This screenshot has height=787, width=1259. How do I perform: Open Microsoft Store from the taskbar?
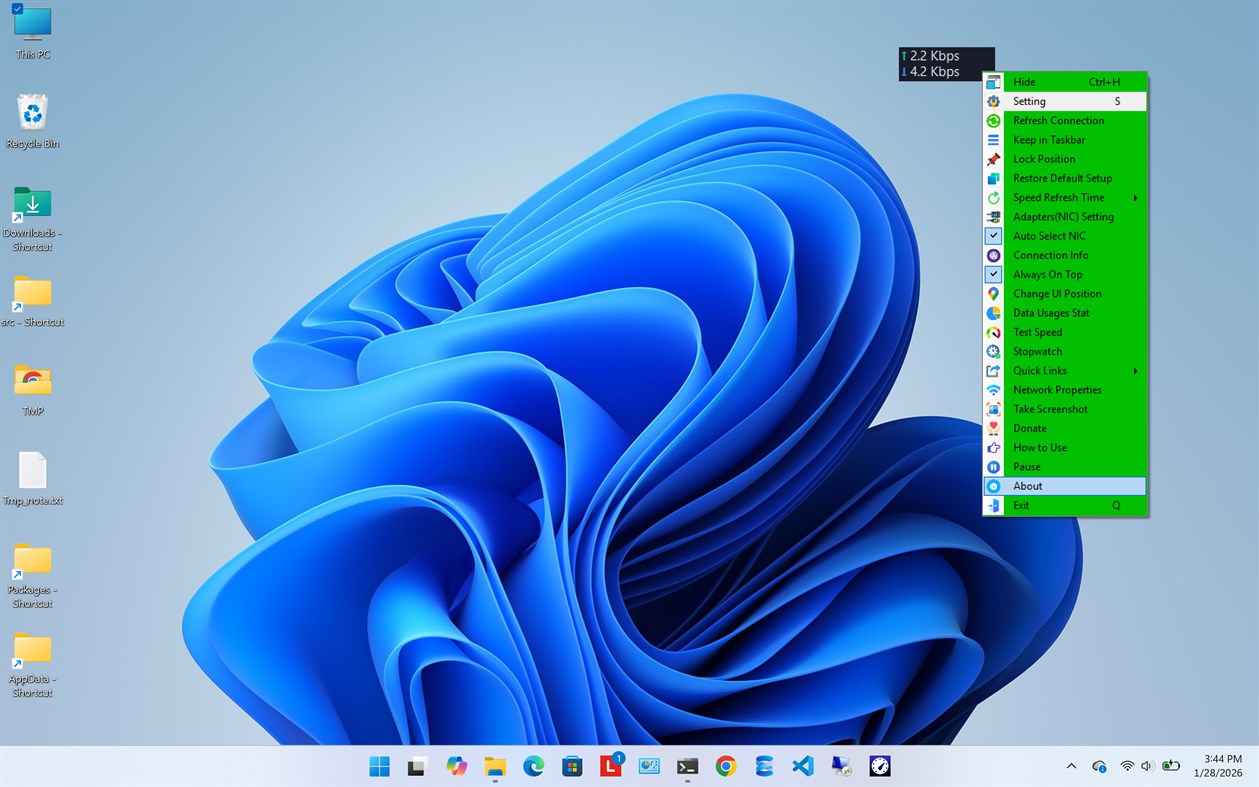(x=571, y=766)
